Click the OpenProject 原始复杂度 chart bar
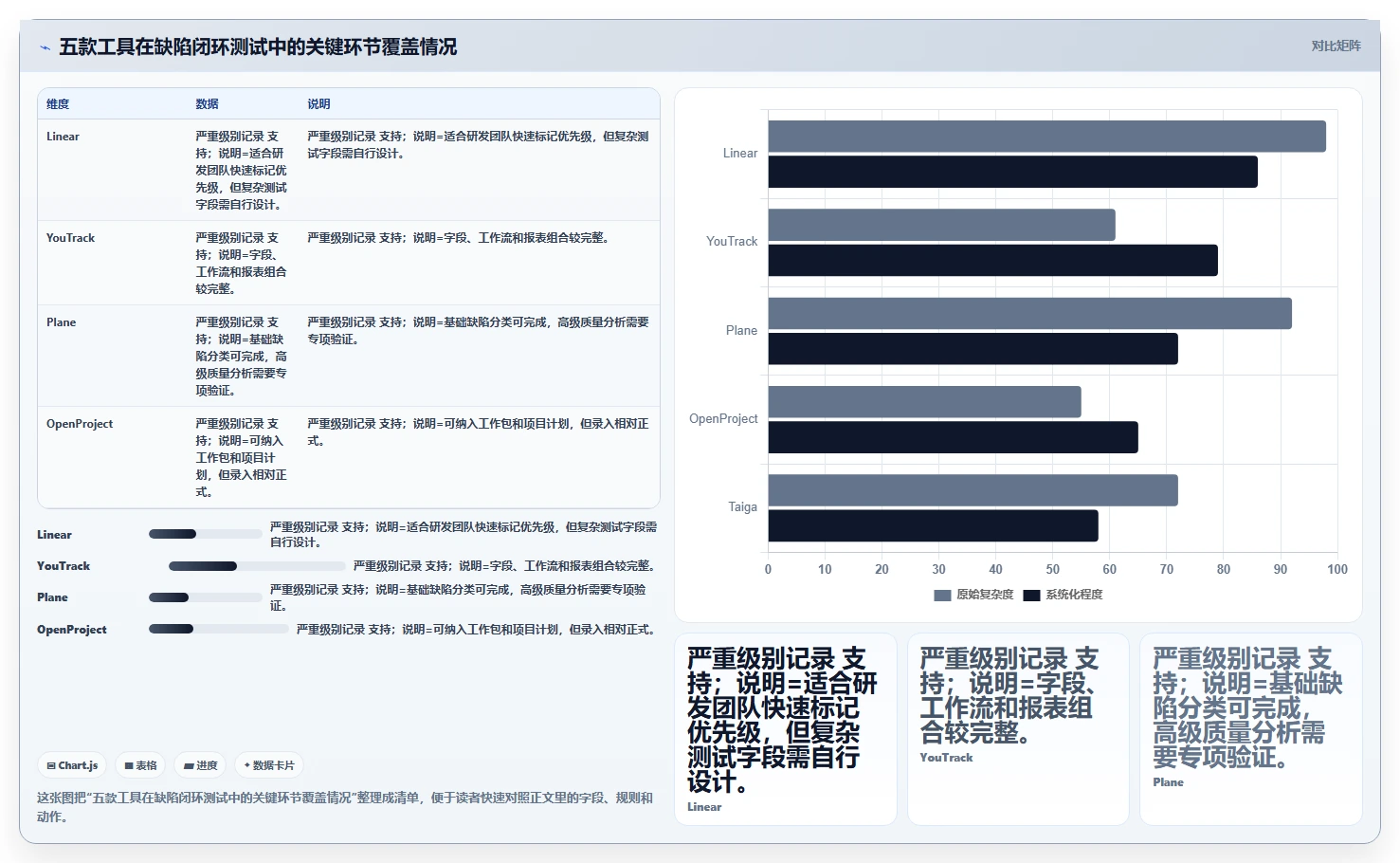The height and width of the screenshot is (863, 1400). [x=924, y=402]
